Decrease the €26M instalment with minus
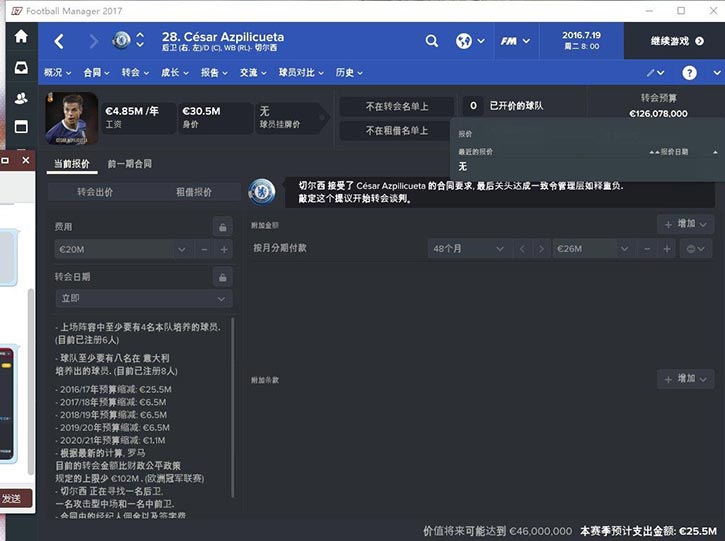The width and height of the screenshot is (725, 541). tap(647, 249)
